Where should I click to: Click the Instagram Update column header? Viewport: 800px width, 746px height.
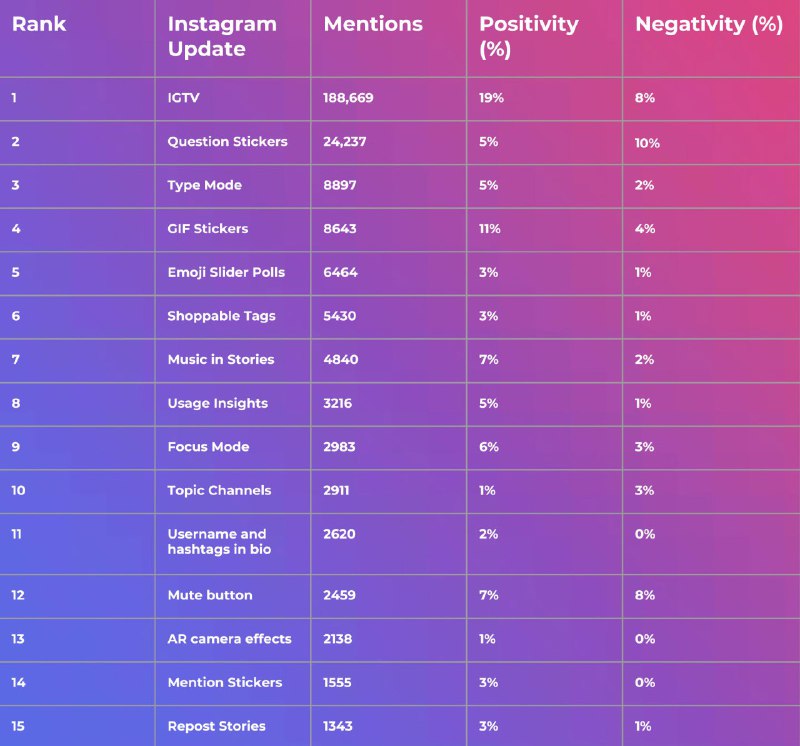tap(220, 36)
